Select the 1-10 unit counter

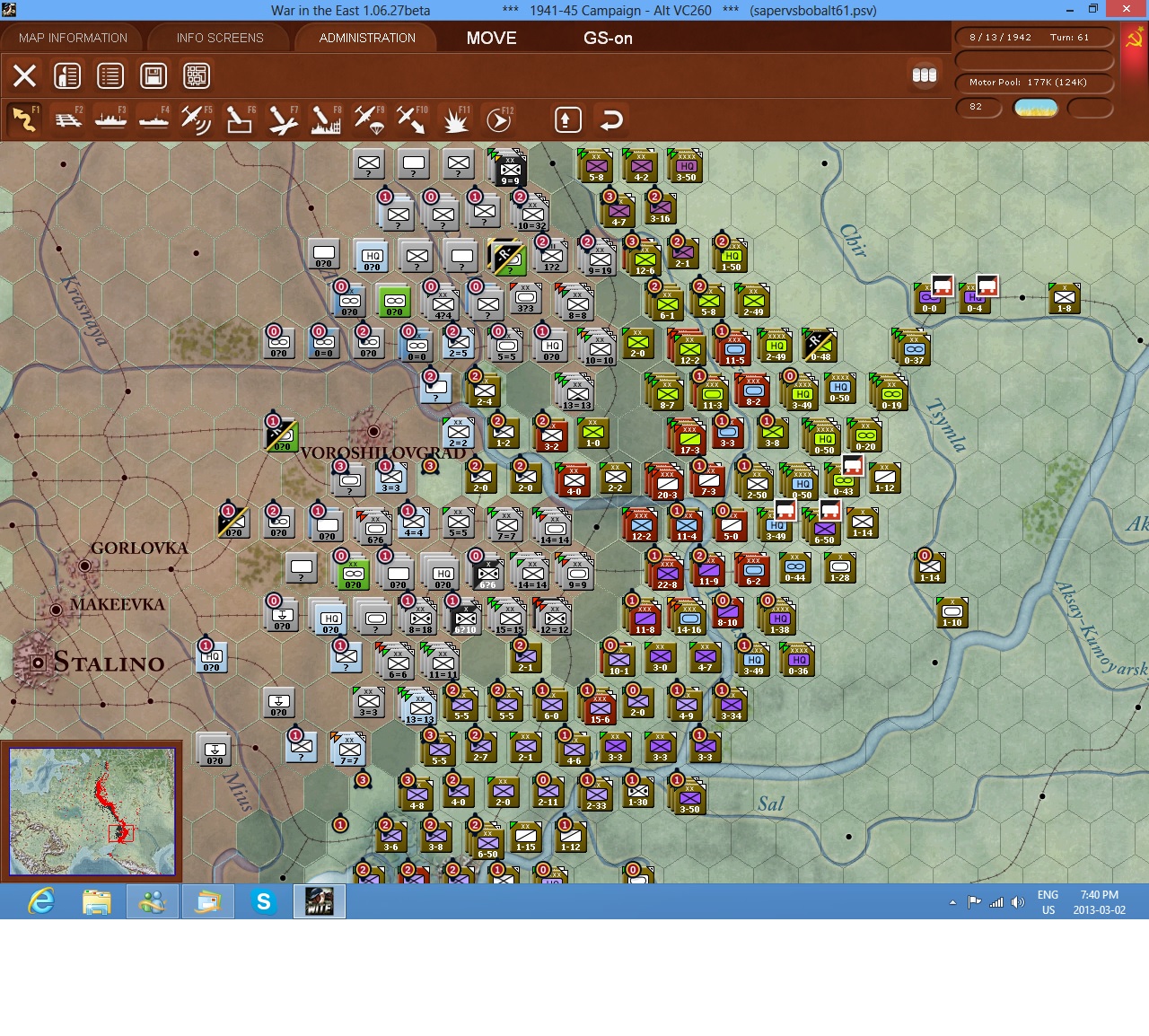pos(952,613)
